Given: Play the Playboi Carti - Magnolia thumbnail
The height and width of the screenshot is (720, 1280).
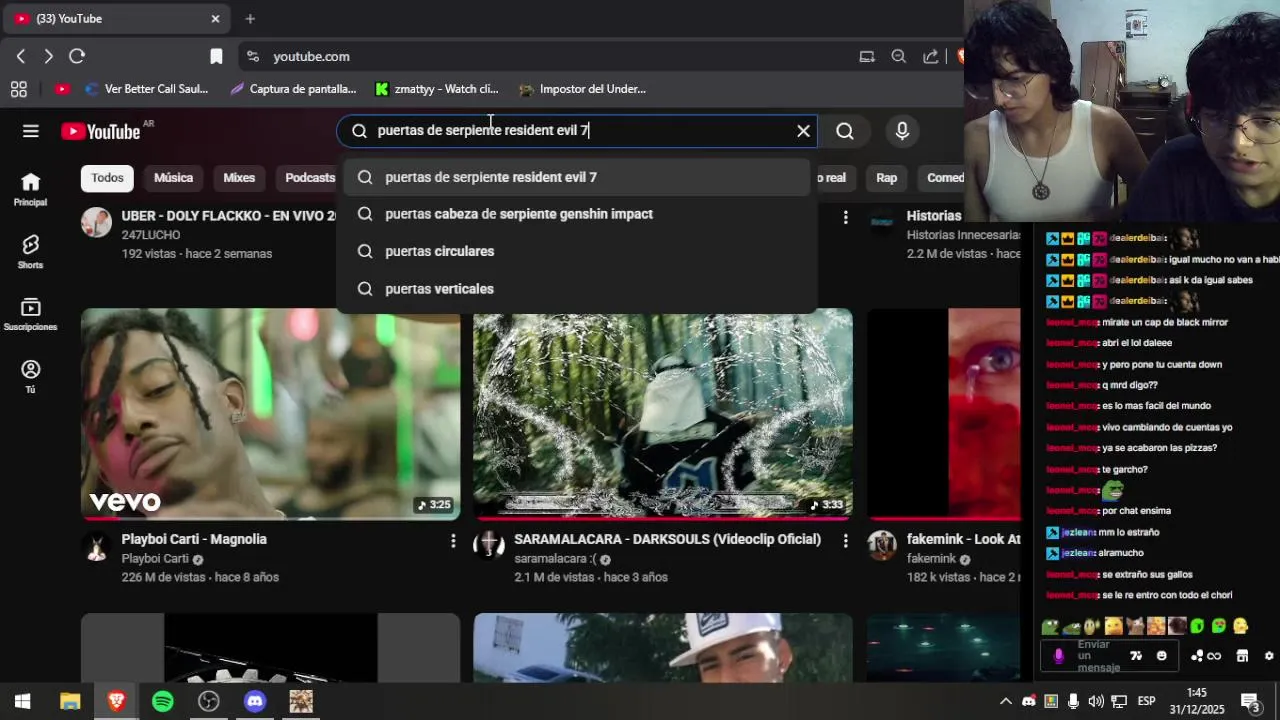Looking at the screenshot, I should point(271,414).
